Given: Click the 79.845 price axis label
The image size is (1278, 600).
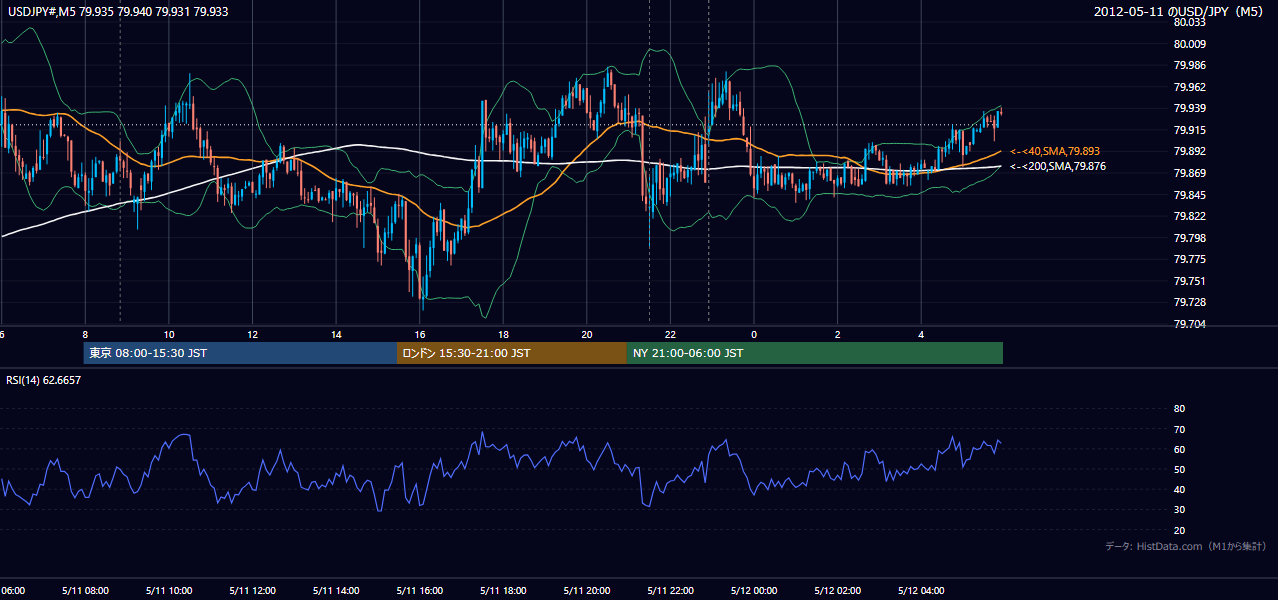Looking at the screenshot, I should tap(1190, 195).
